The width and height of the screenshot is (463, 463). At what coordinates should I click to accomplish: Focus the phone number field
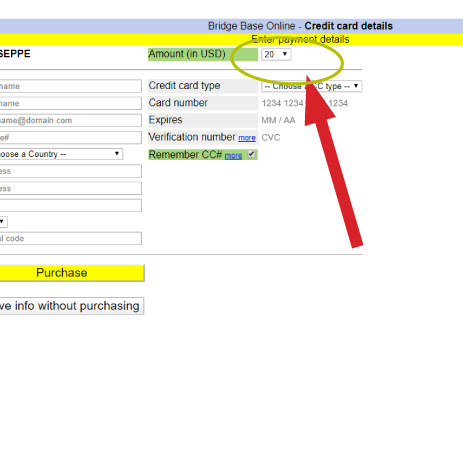(x=71, y=138)
